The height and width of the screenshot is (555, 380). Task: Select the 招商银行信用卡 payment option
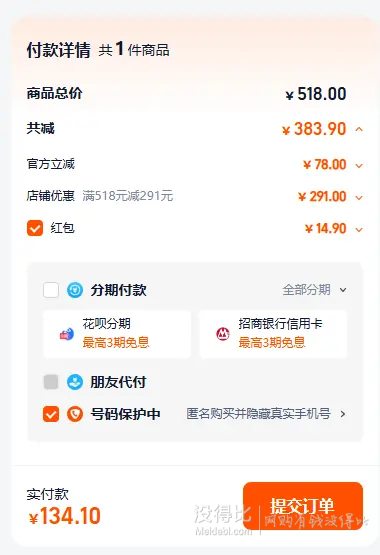pos(273,334)
